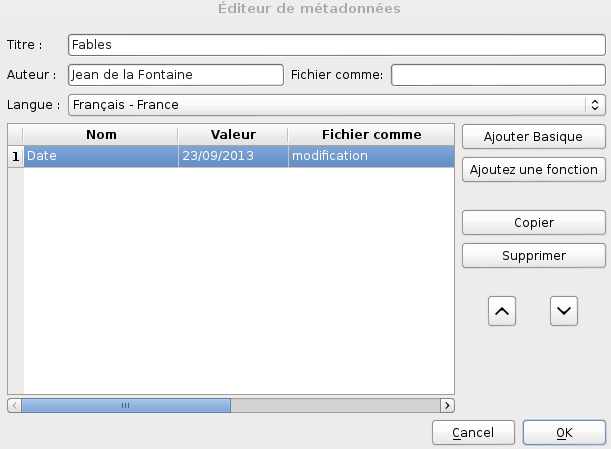Viewport: 611px width, 449px height.
Task: Click the horizontal scrollbar thumb
Action: 126,405
